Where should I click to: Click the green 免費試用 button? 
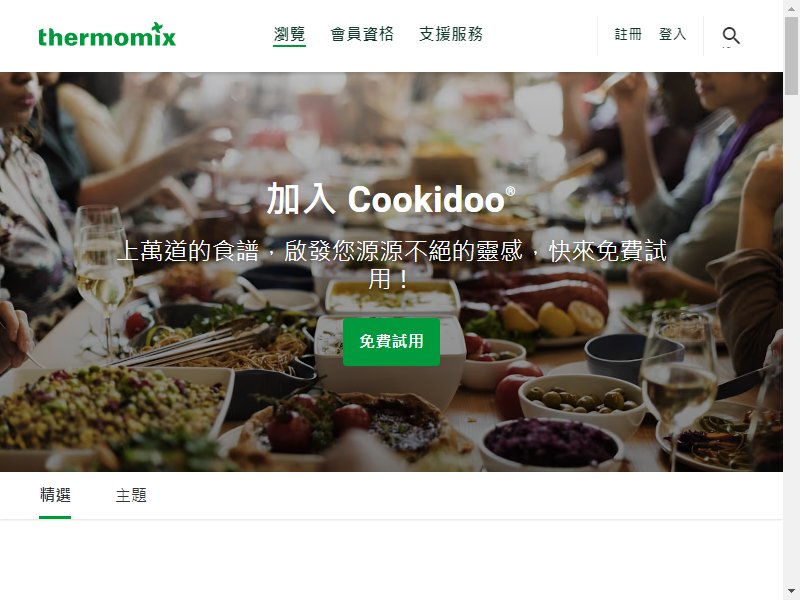click(391, 341)
